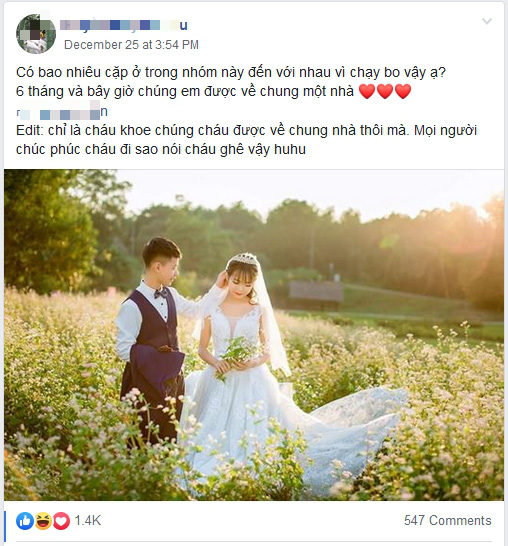Viewport: 508px width, 546px height.
Task: Click the second red heart emoji in post
Action: (385, 91)
